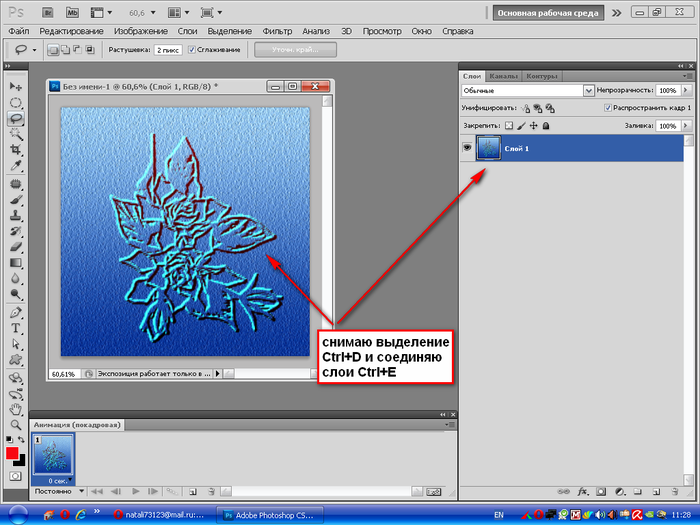Select the Custom Shape tool
Image resolution: width=700 pixels, height=525 pixels.
16,360
